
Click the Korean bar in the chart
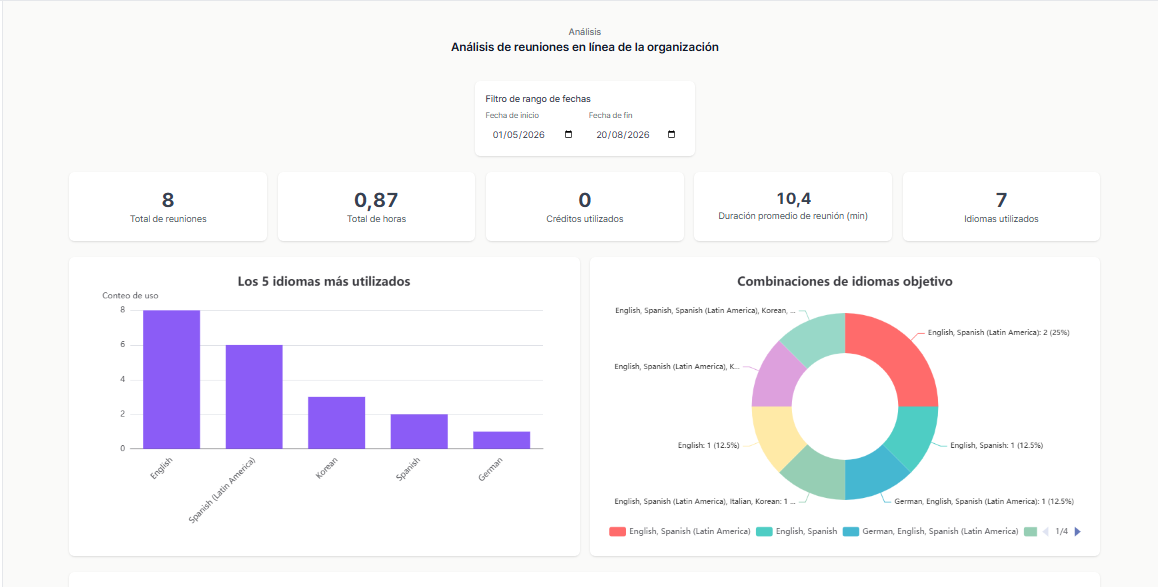(337, 422)
